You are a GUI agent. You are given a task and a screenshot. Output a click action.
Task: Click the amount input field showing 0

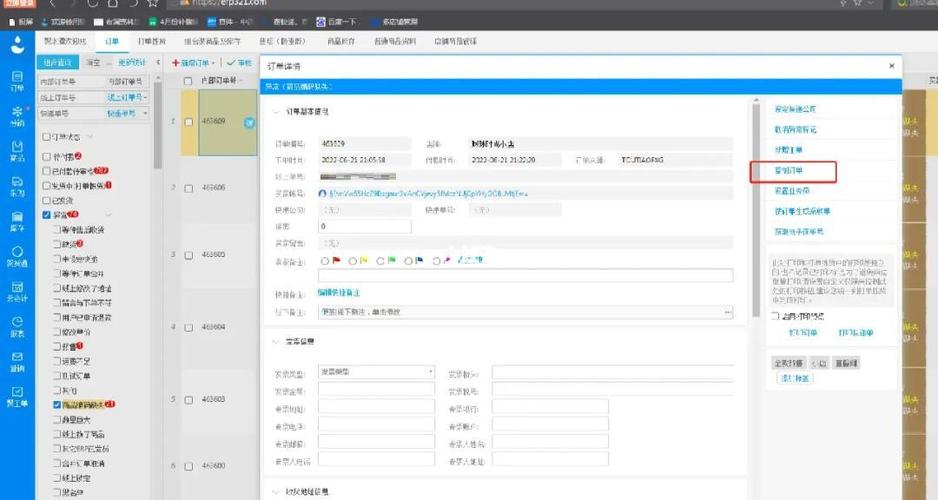tap(365, 226)
